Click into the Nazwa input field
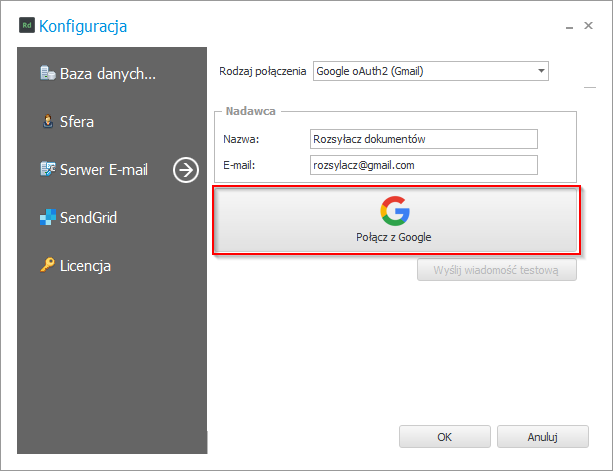Image resolution: width=613 pixels, height=471 pixels. point(424,139)
